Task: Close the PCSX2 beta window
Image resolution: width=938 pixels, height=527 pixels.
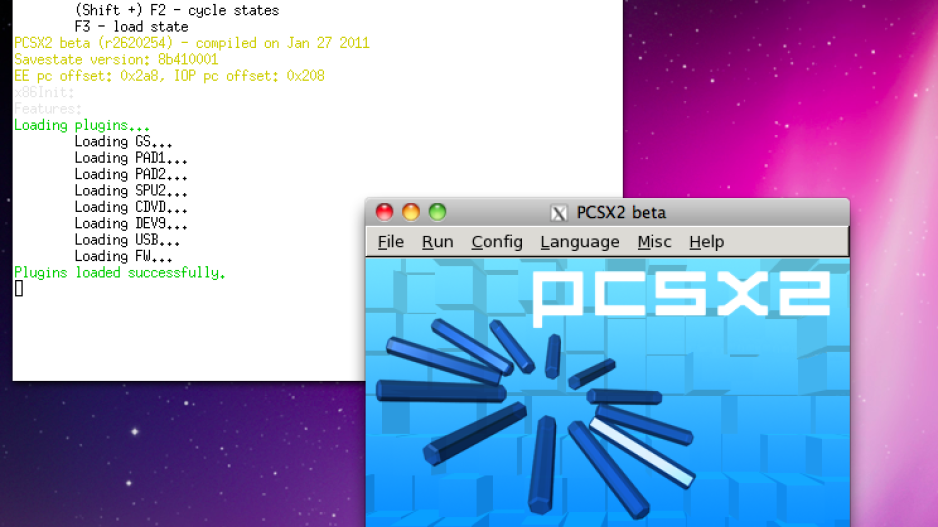Action: [384, 212]
